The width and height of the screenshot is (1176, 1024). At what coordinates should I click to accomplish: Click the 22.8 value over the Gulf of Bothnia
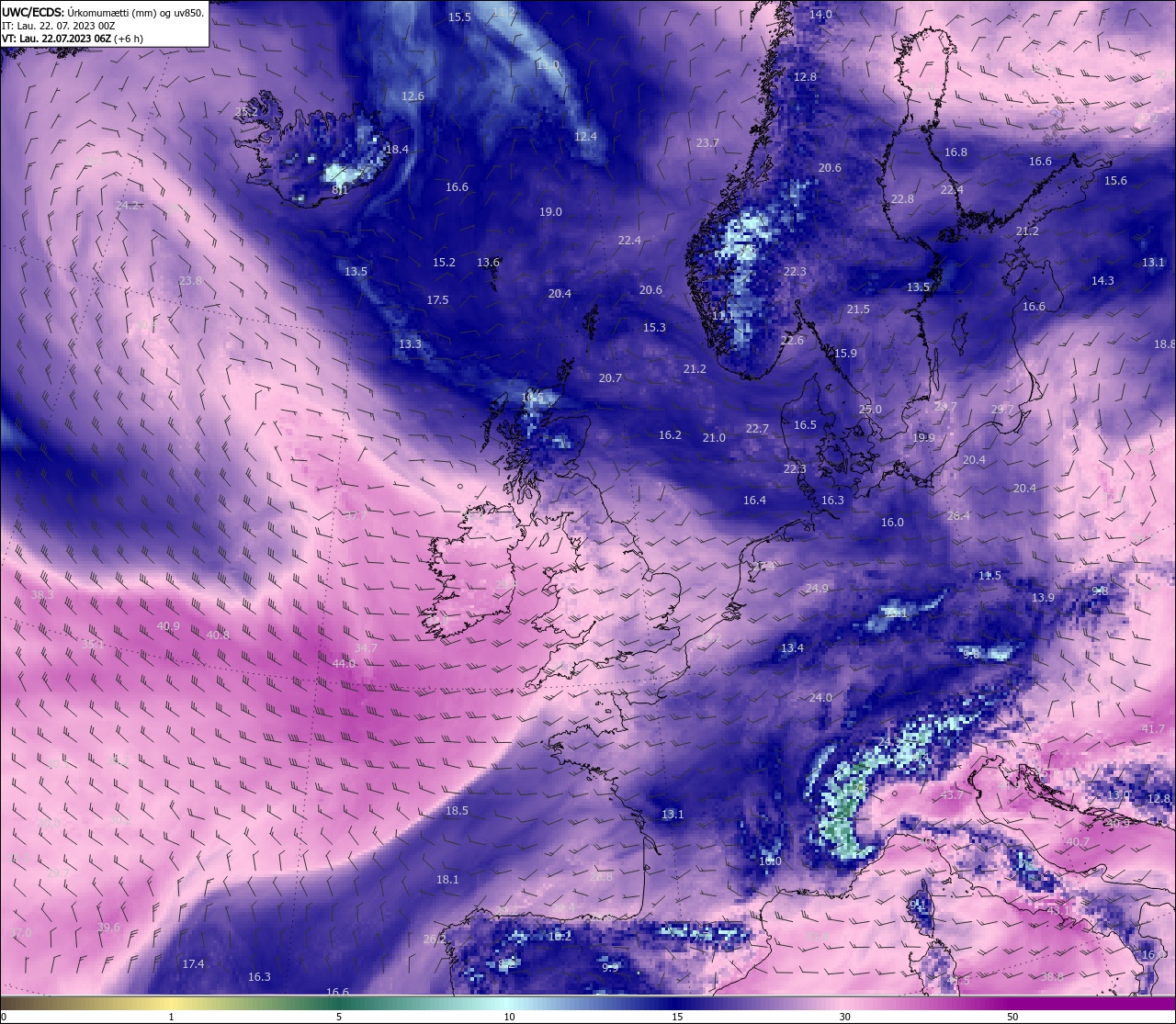[x=902, y=199]
